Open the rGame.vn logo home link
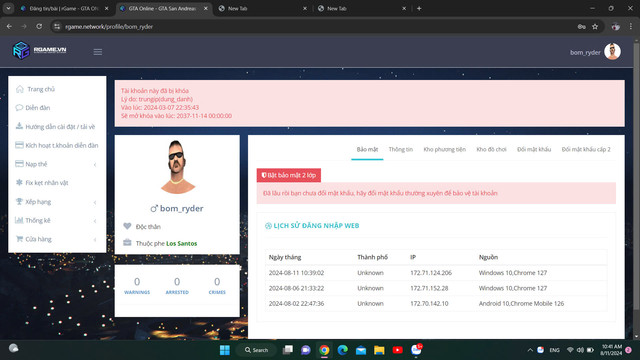Viewport: 640px width, 360px height. point(39,51)
